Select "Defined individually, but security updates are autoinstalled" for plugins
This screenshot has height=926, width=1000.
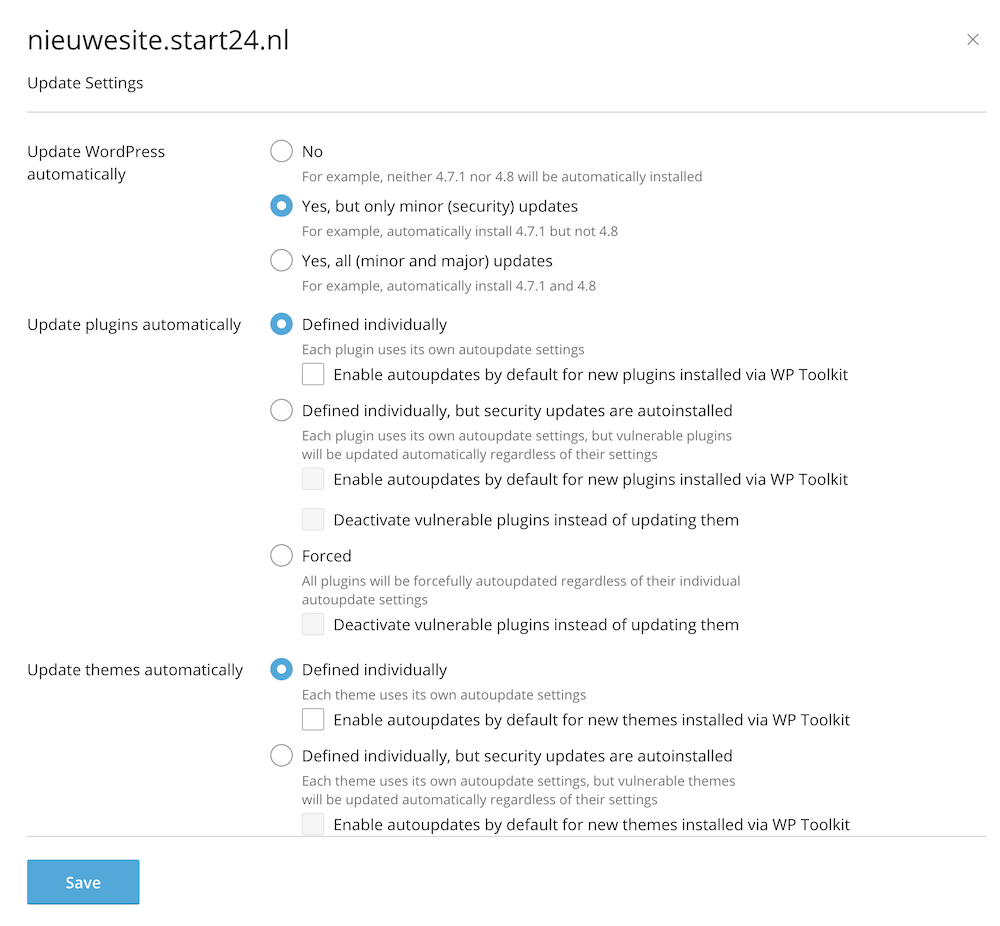click(x=281, y=410)
